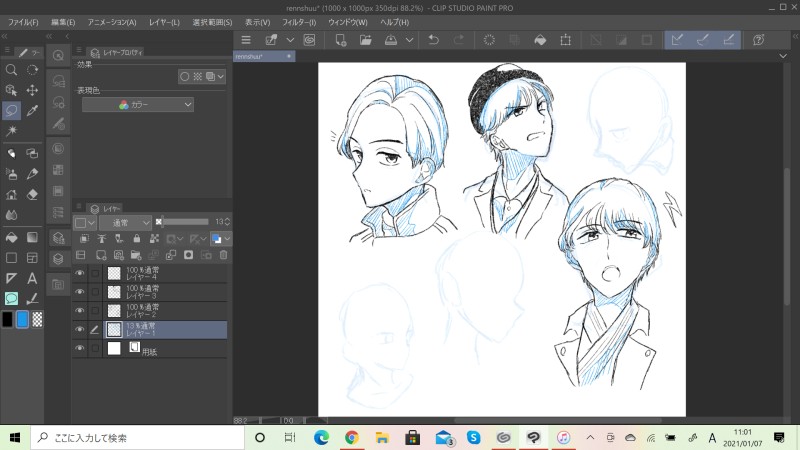Select the Correct line tool

32,298
